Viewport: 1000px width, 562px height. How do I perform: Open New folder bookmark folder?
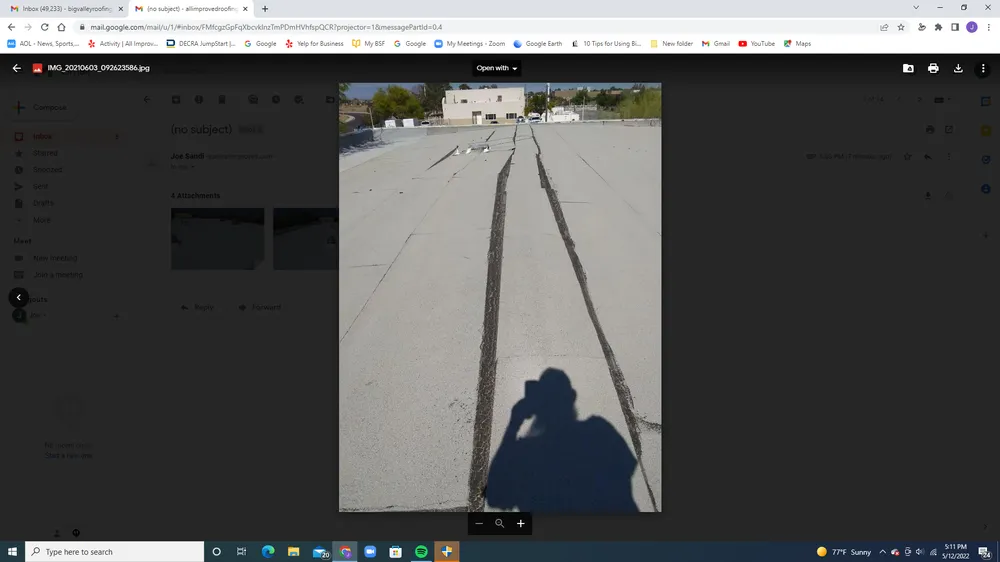click(x=672, y=43)
